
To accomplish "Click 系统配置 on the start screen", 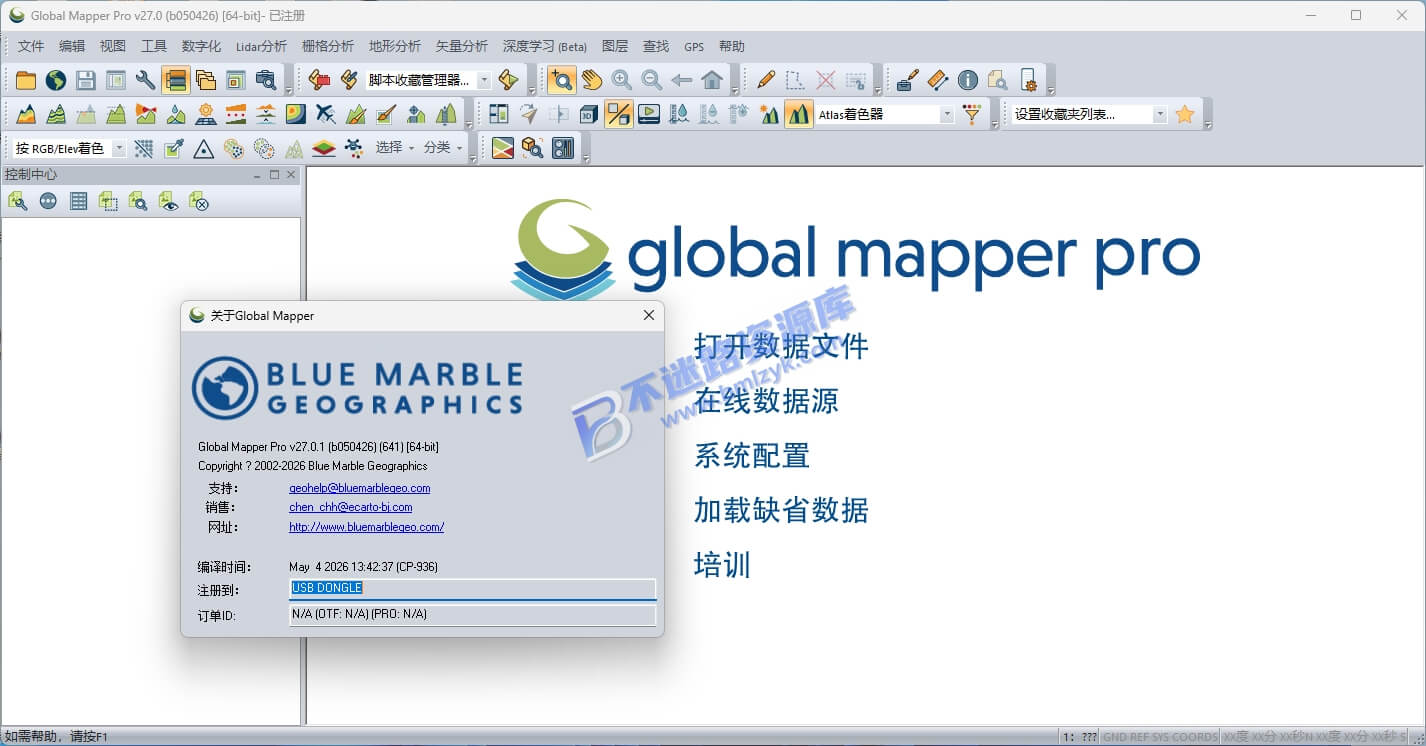I will tap(752, 456).
